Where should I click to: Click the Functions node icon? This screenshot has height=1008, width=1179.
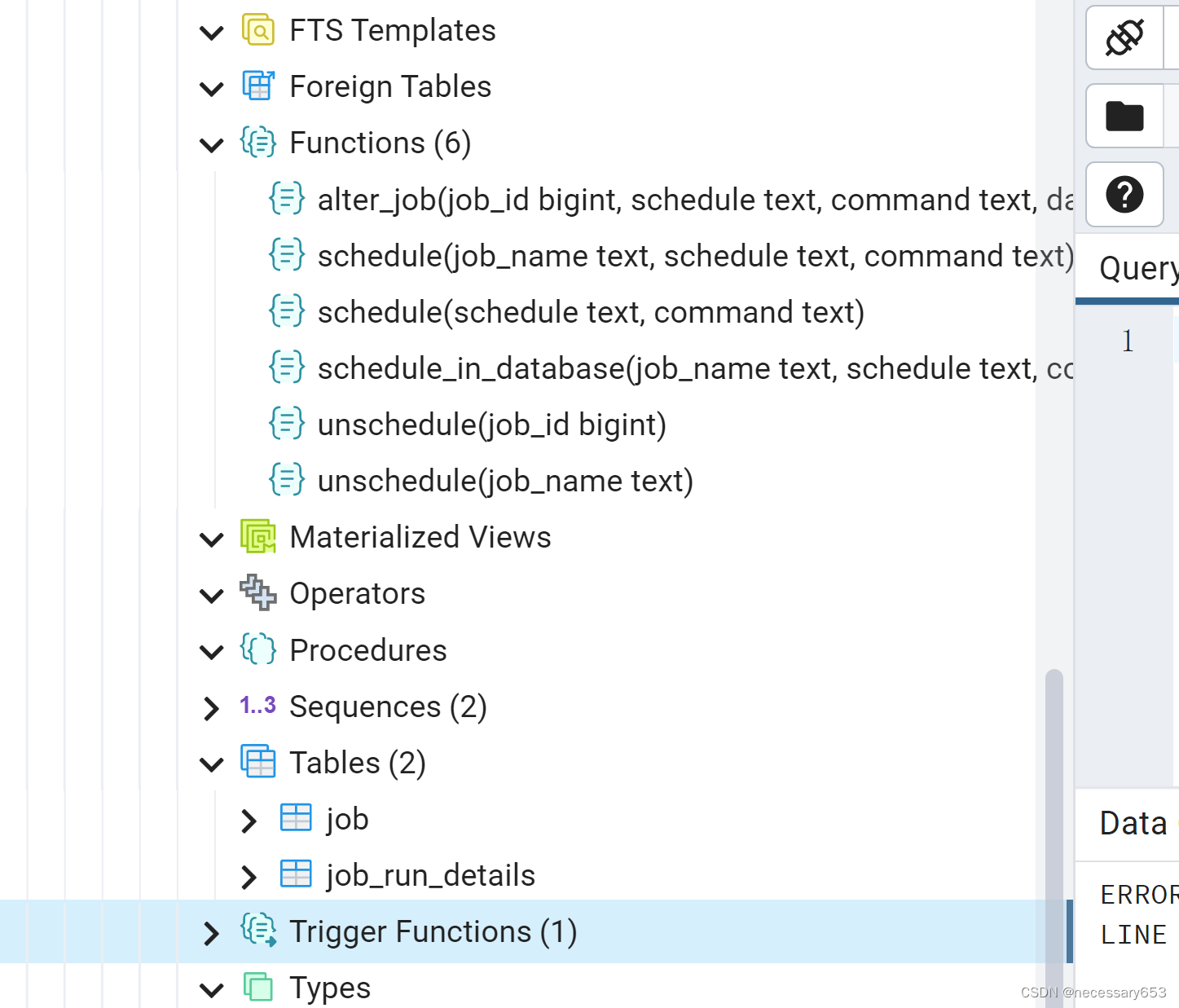coord(257,142)
